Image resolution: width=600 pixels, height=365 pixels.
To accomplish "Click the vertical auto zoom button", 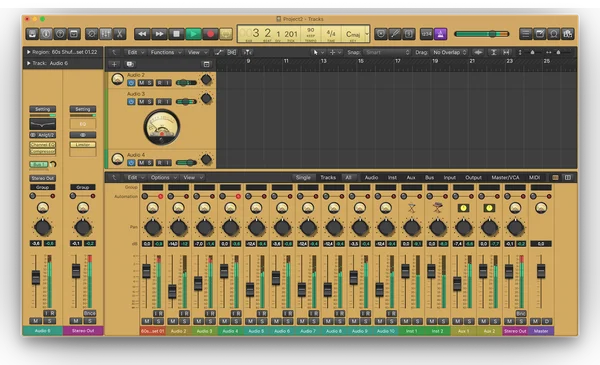I will pos(494,52).
